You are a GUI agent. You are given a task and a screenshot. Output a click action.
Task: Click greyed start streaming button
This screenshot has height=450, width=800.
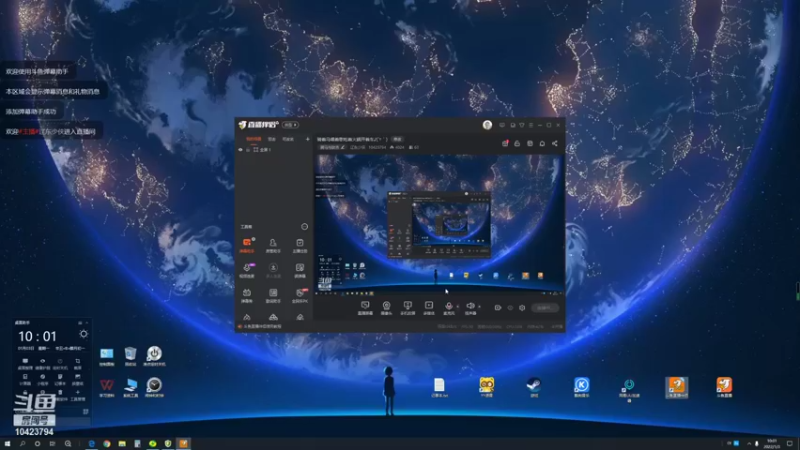tap(545, 308)
